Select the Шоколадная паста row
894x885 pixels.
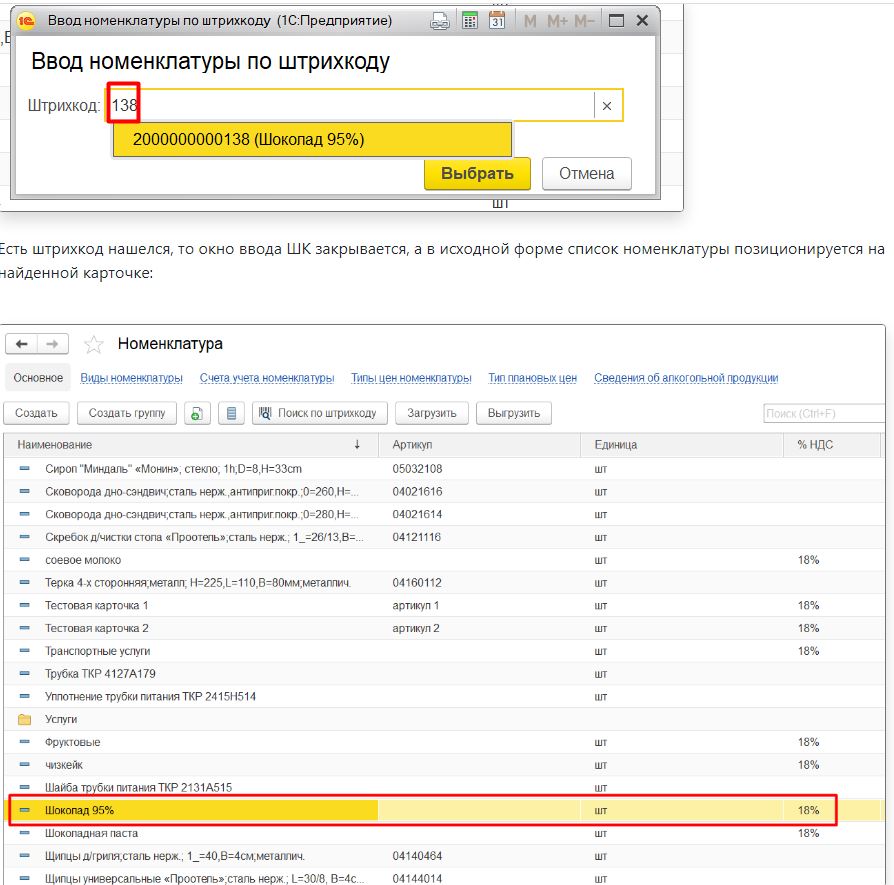pyautogui.click(x=91, y=833)
